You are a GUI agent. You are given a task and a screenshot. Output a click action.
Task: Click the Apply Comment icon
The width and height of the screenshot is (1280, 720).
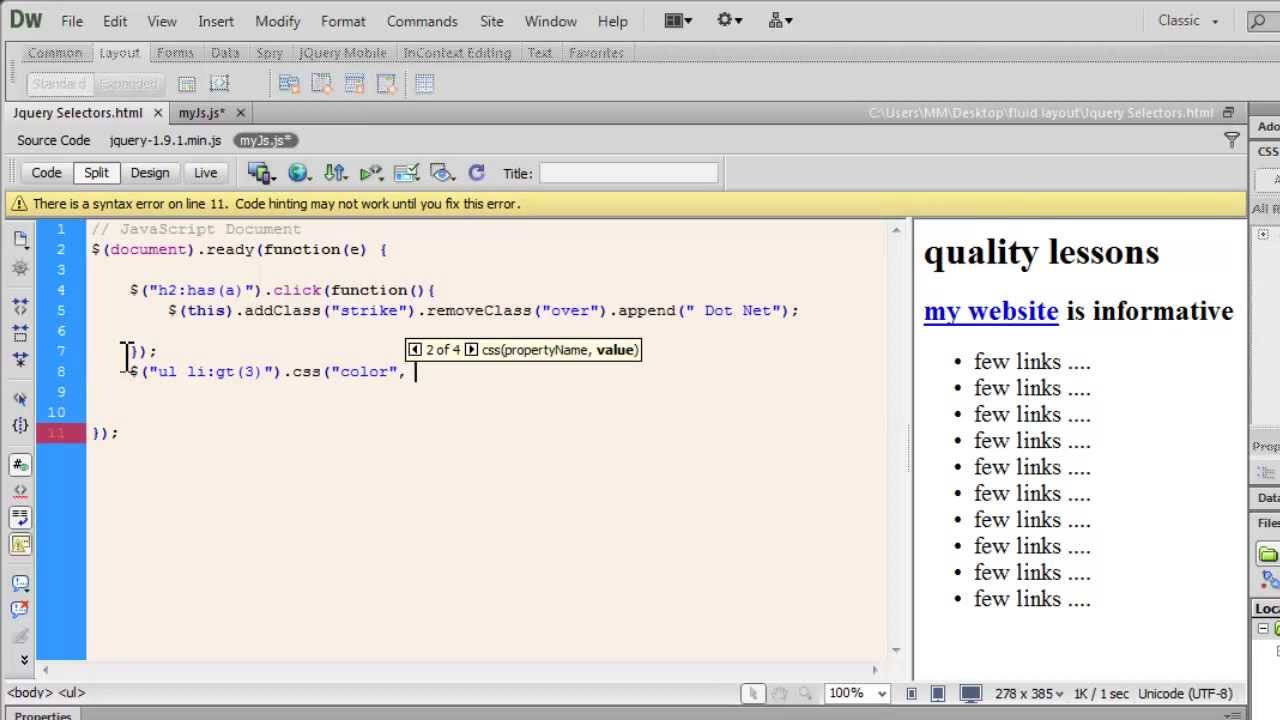(x=21, y=583)
